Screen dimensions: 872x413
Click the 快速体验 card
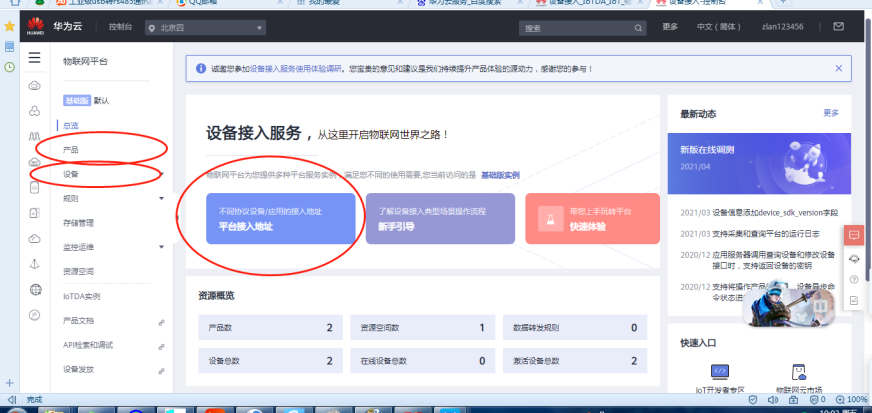pos(591,219)
